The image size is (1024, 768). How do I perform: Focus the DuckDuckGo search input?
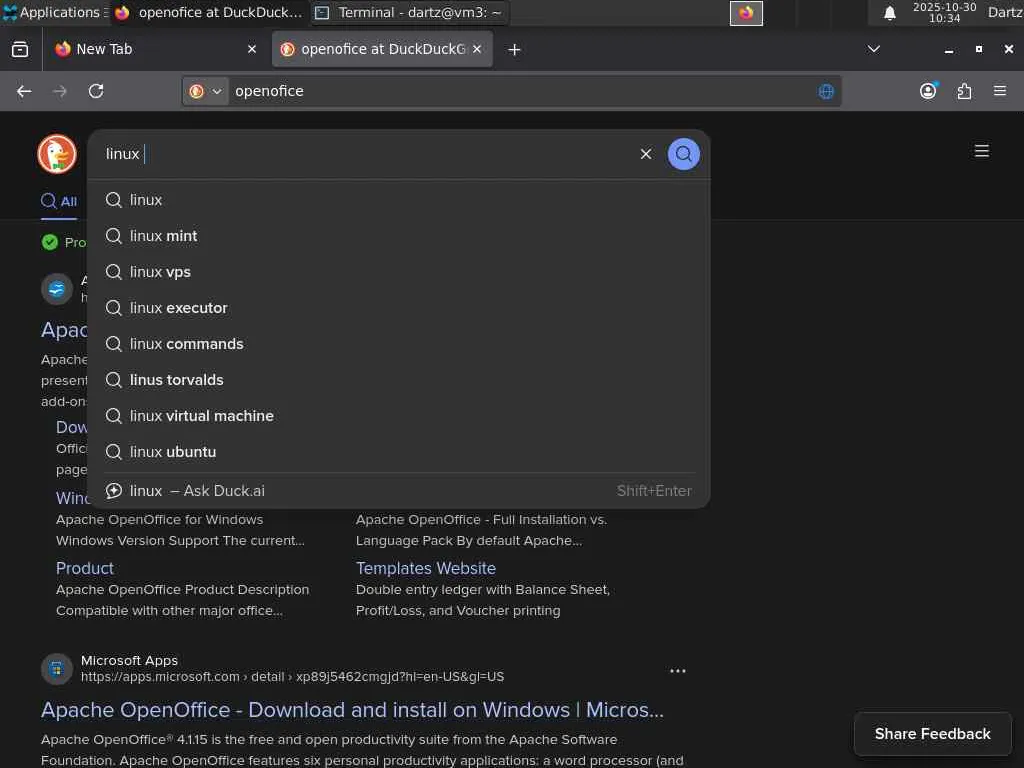(x=366, y=154)
